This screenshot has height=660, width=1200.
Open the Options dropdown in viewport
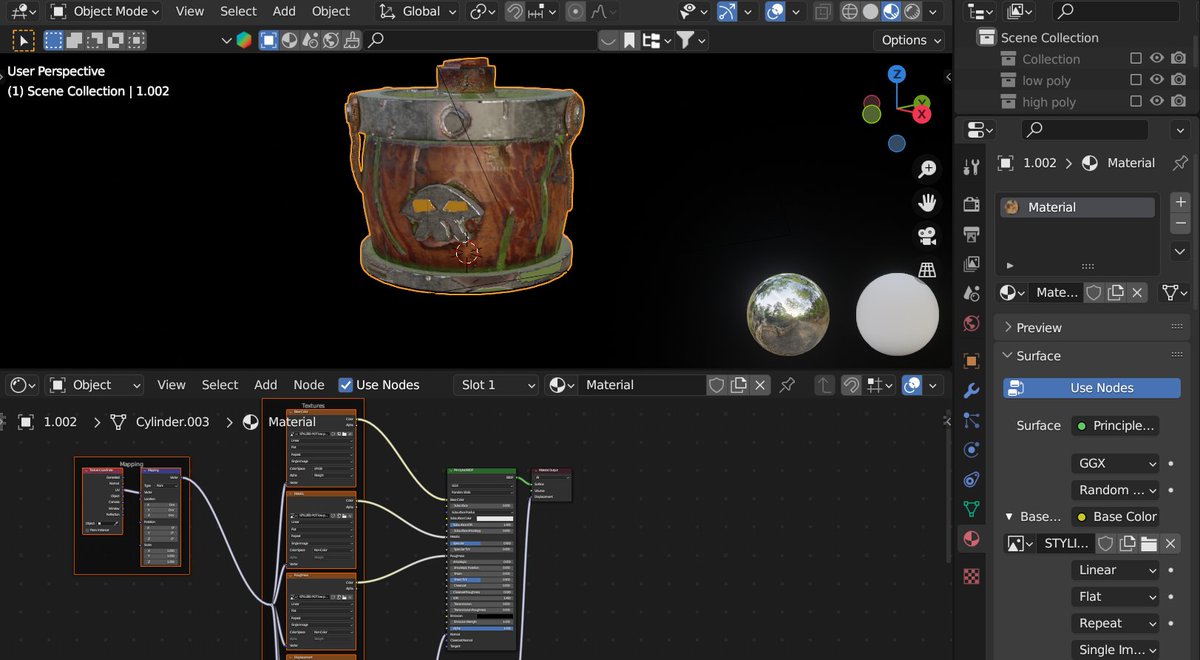click(x=910, y=40)
